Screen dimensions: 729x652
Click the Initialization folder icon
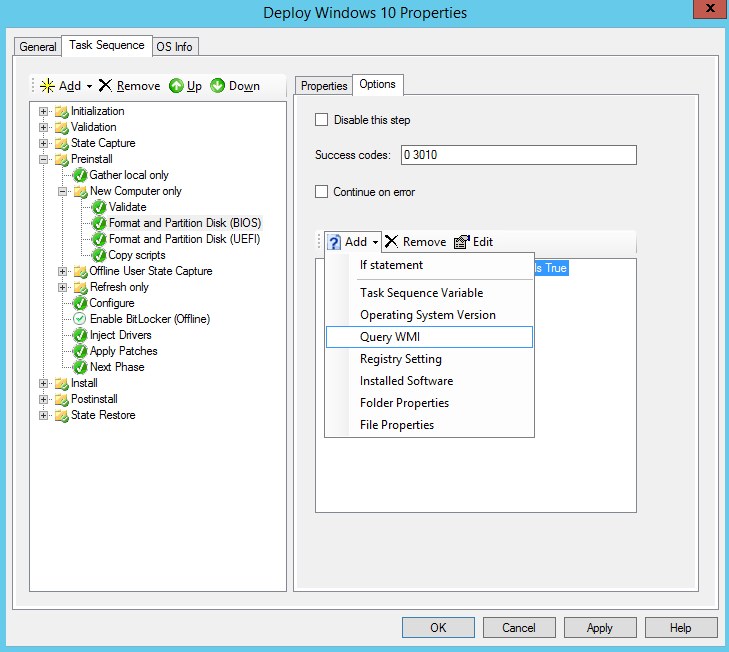(x=61, y=112)
